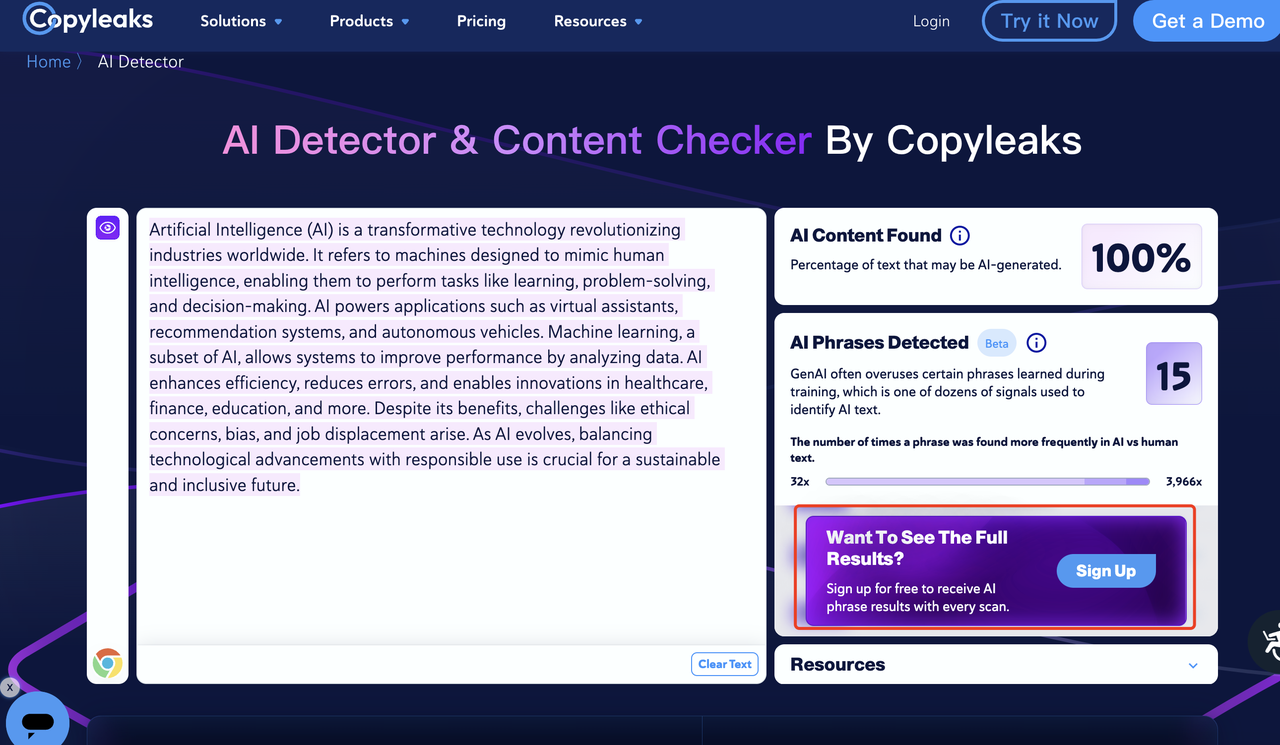Click the Clear Text button
The image size is (1280, 745).
(725, 664)
